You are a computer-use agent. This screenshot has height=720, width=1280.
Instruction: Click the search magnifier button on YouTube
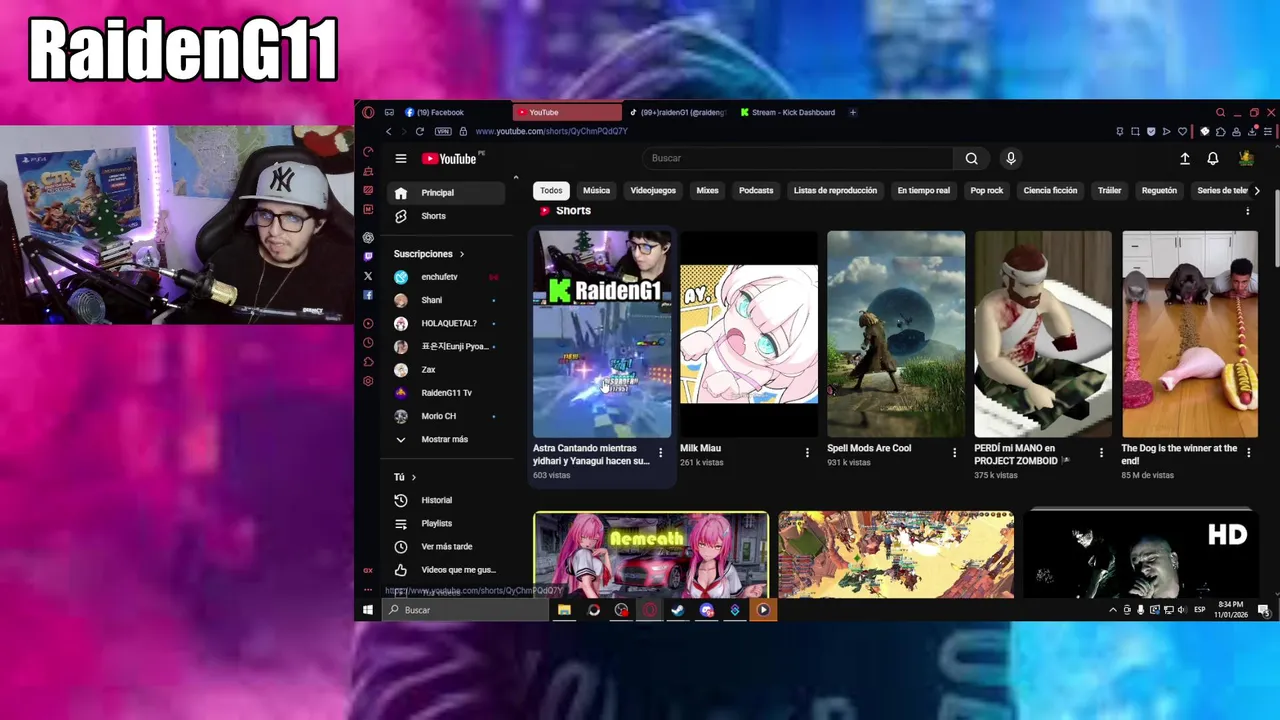(x=971, y=158)
